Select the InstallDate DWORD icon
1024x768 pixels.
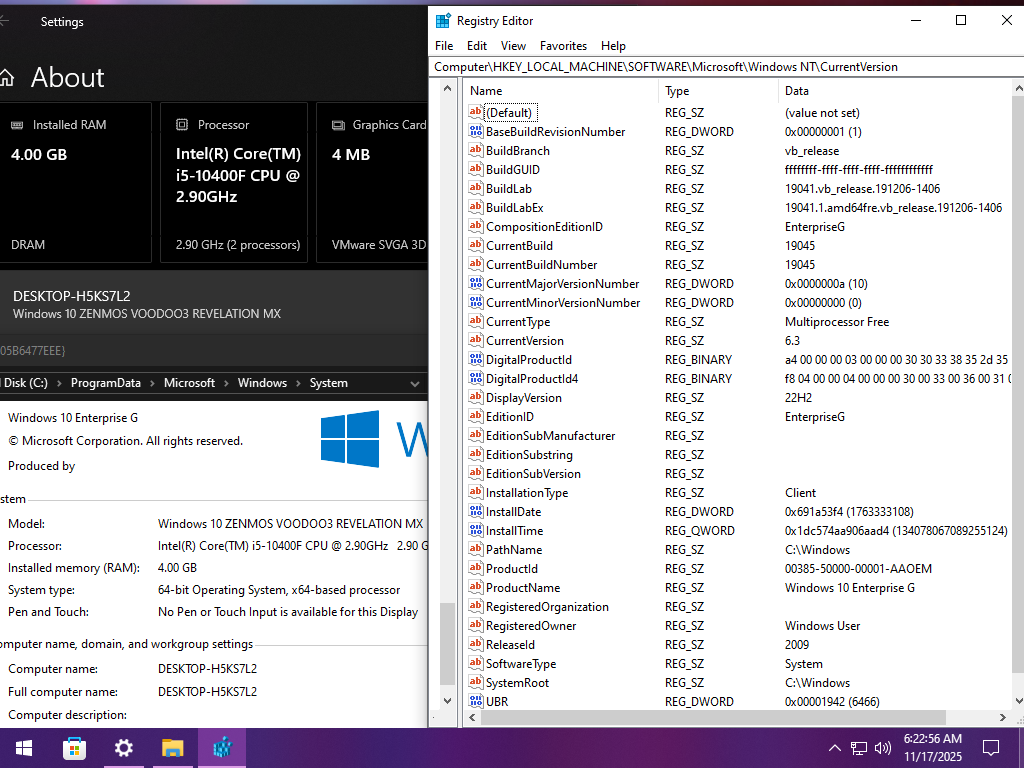click(x=475, y=511)
